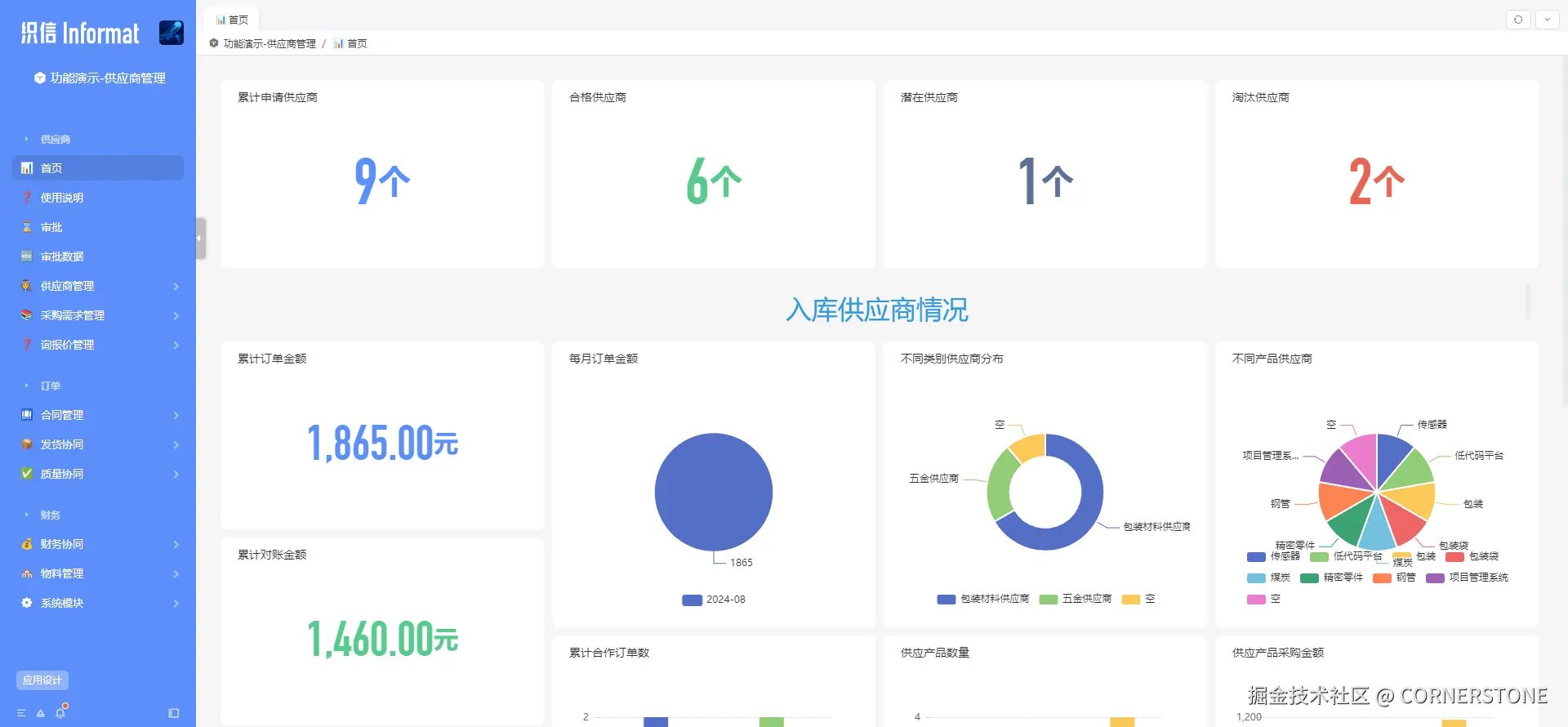Expand the 发货协同 submenu chevron
This screenshot has height=727, width=1568.
[176, 444]
